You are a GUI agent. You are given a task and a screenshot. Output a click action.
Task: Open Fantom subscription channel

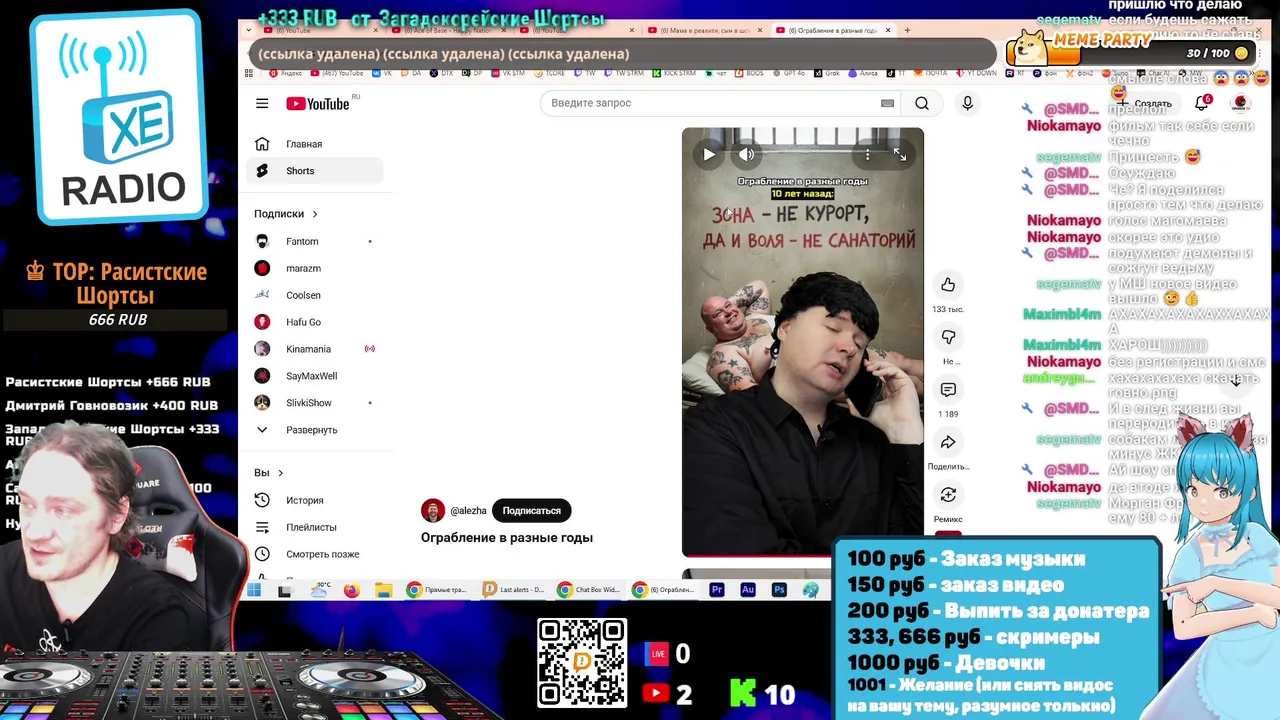(314, 242)
